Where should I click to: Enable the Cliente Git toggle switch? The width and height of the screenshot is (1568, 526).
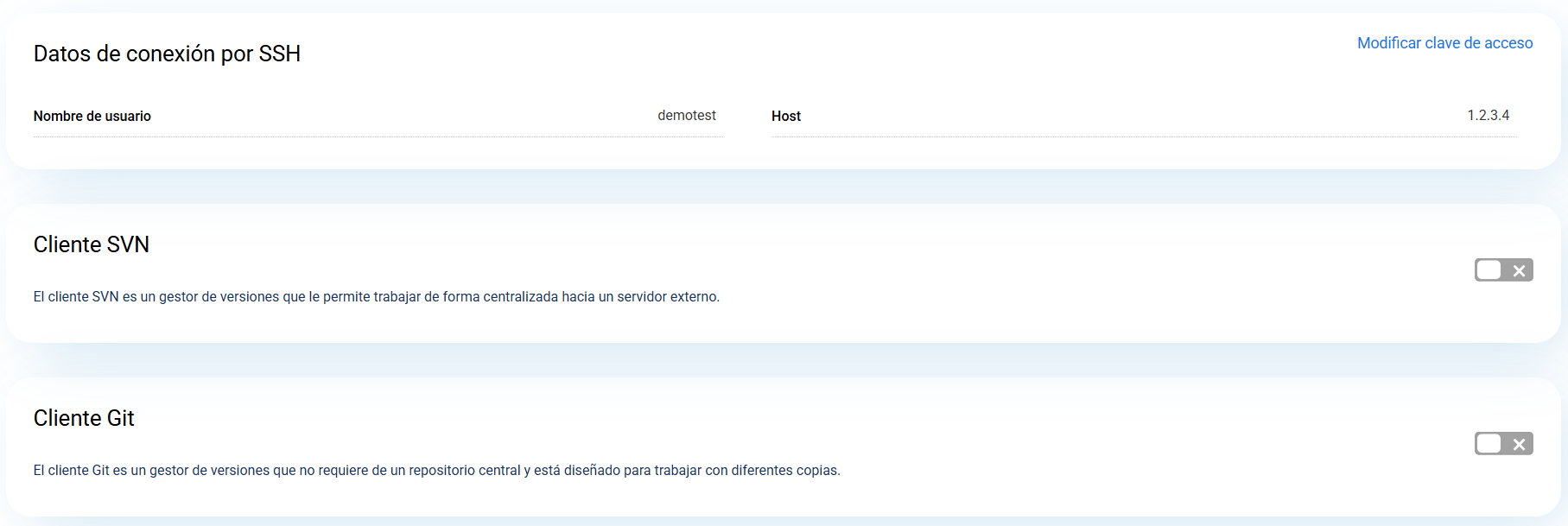[x=1503, y=444]
